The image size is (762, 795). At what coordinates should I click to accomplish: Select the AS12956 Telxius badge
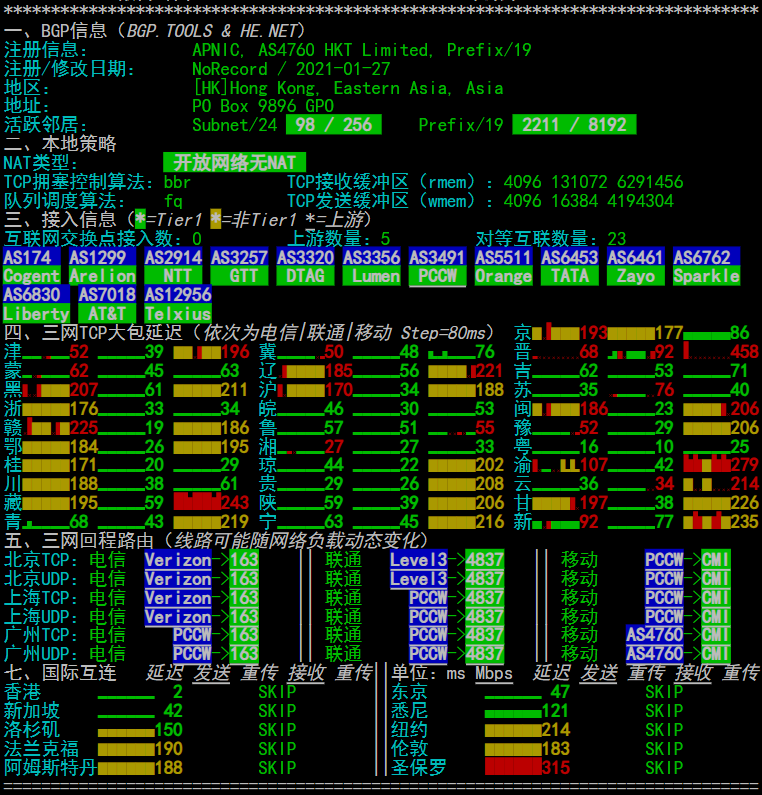tap(178, 304)
